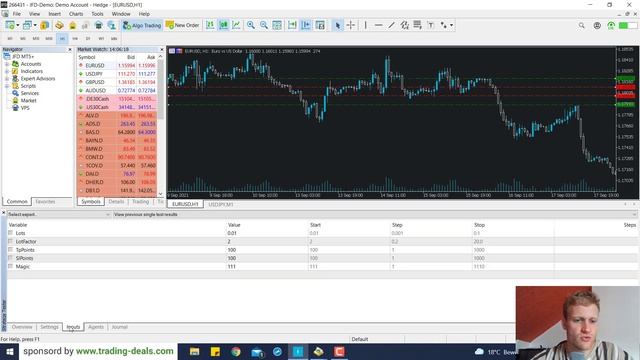640x360 pixels.
Task: Expand the Accounts node in Navigator
Action: [x=7, y=64]
